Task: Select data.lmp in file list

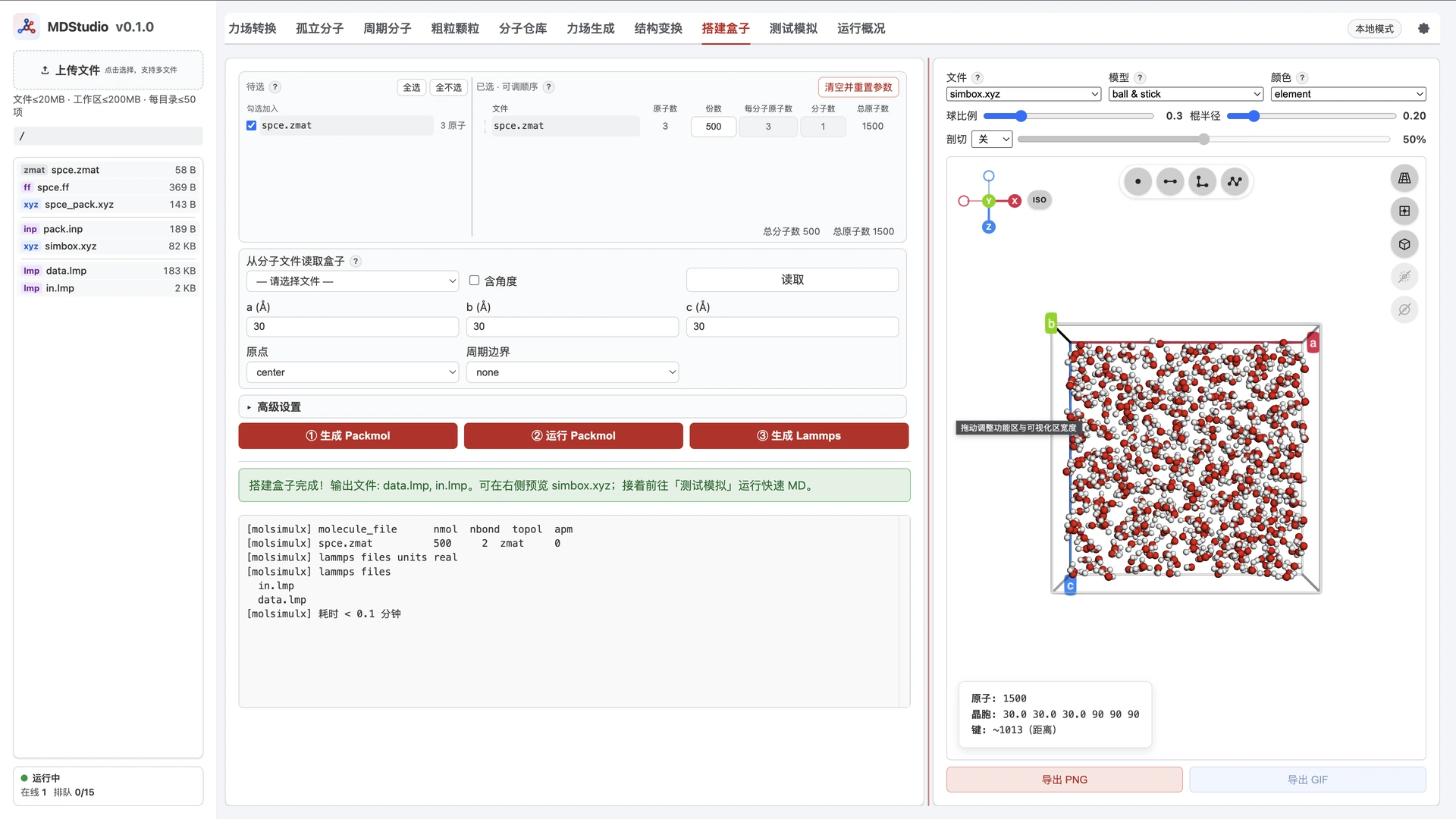Action: (108, 271)
